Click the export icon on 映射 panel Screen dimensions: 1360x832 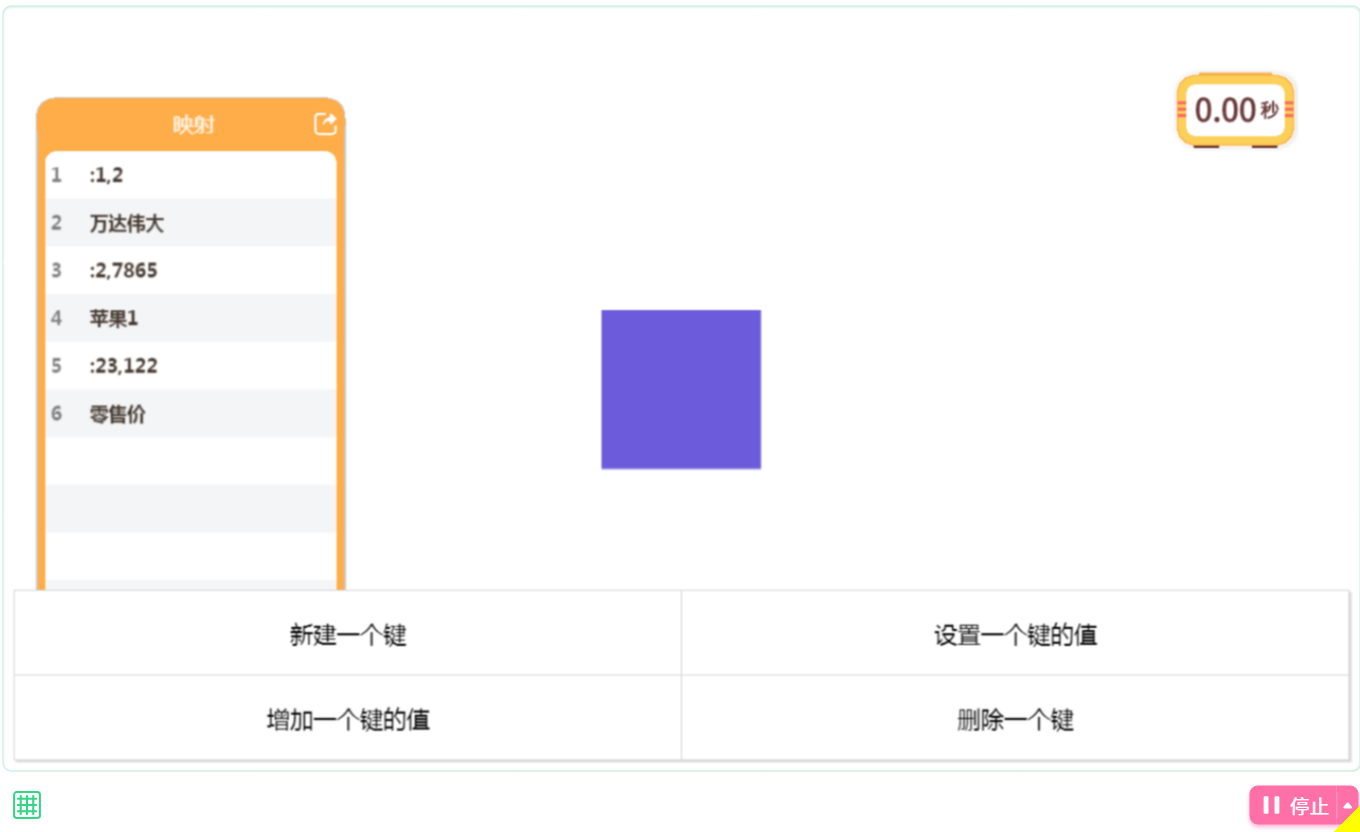click(325, 124)
